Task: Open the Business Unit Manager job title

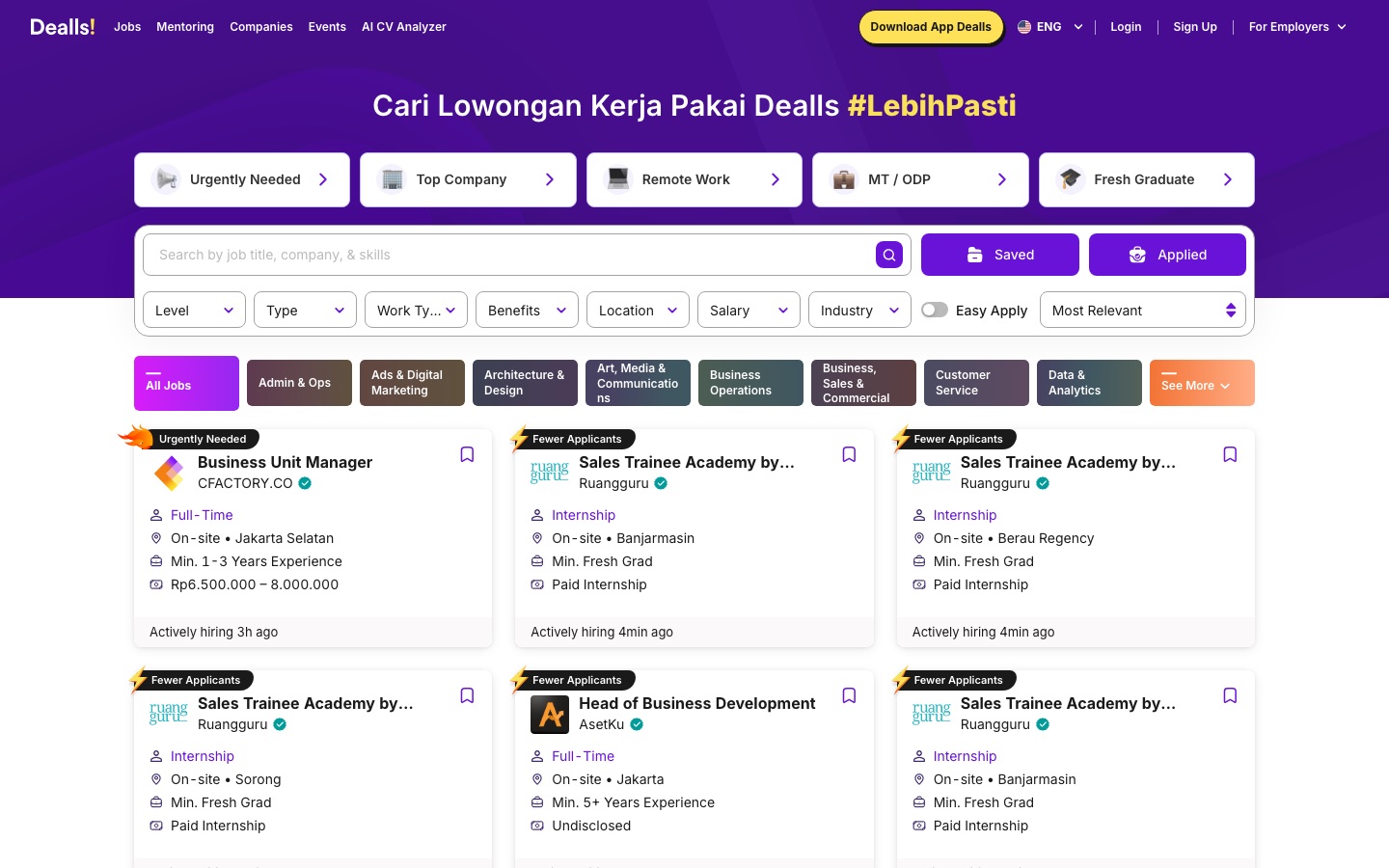Action: tap(285, 462)
